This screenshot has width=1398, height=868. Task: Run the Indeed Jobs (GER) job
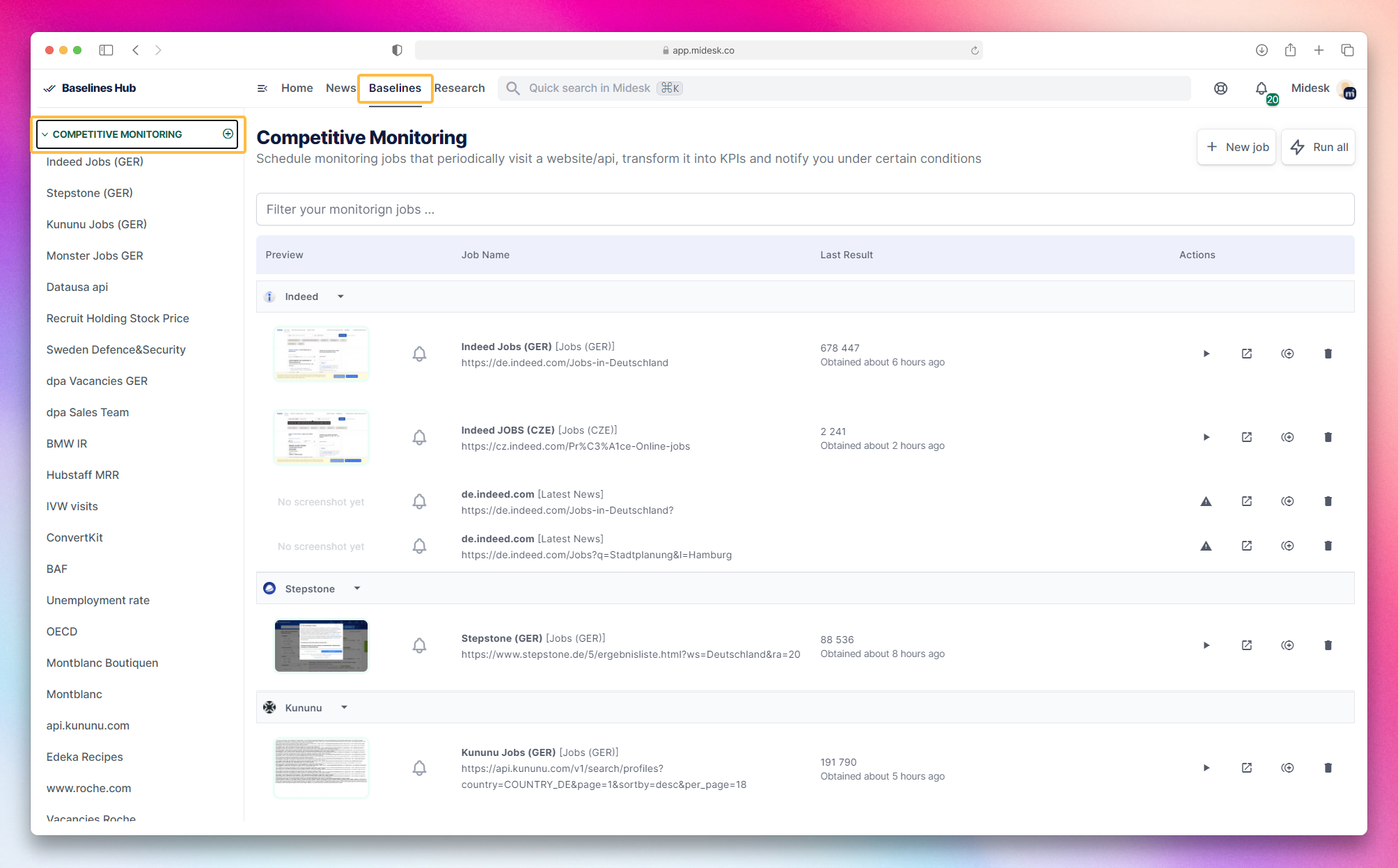pyautogui.click(x=1207, y=354)
